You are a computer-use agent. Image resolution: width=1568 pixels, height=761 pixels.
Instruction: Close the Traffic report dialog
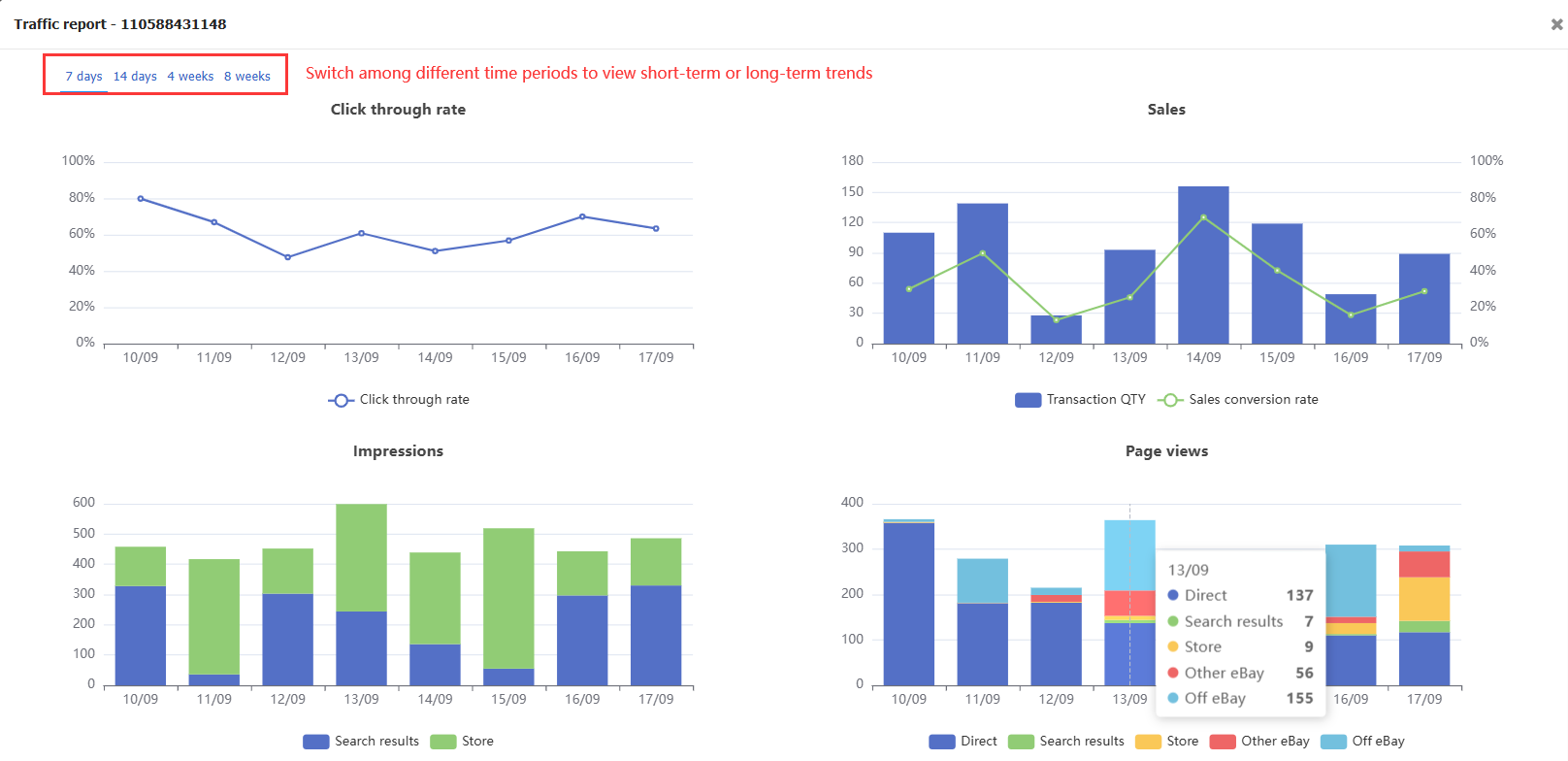tap(1556, 24)
